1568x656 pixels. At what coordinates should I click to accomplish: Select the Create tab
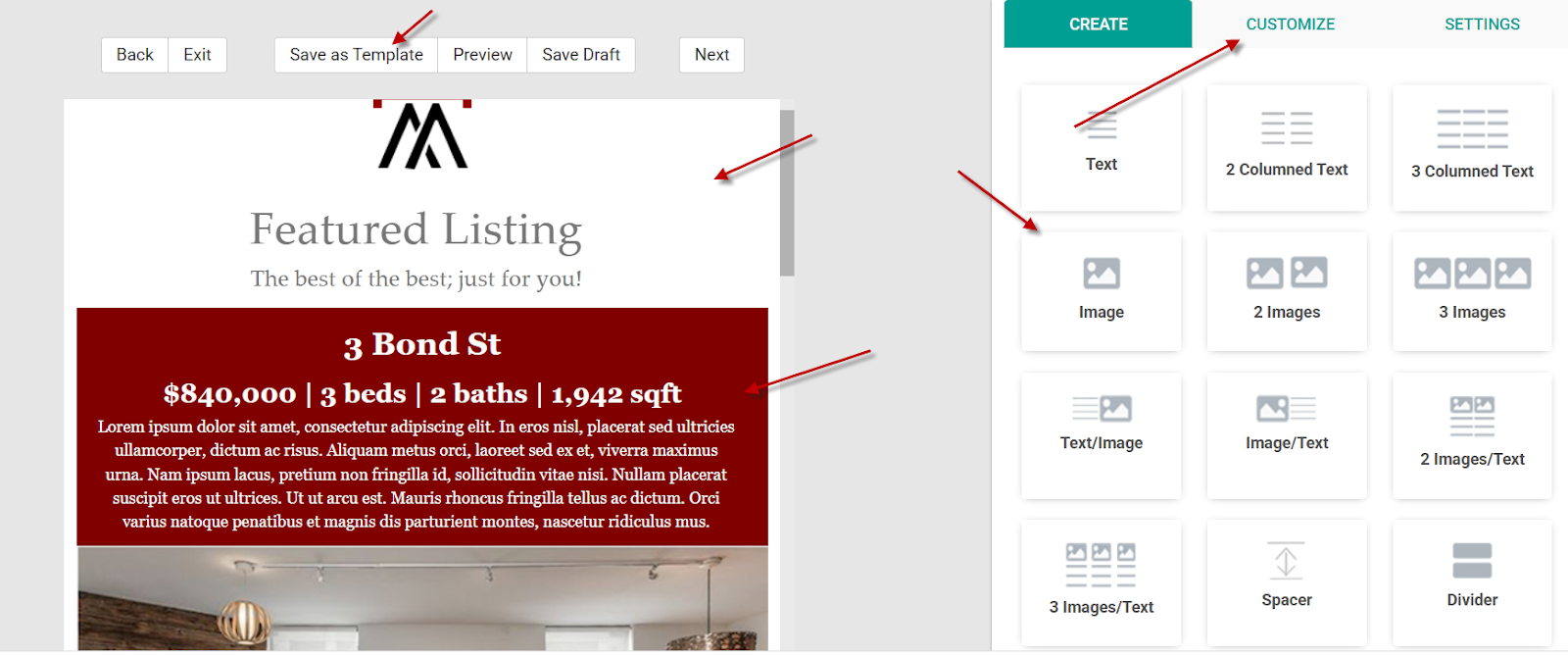(x=1098, y=25)
